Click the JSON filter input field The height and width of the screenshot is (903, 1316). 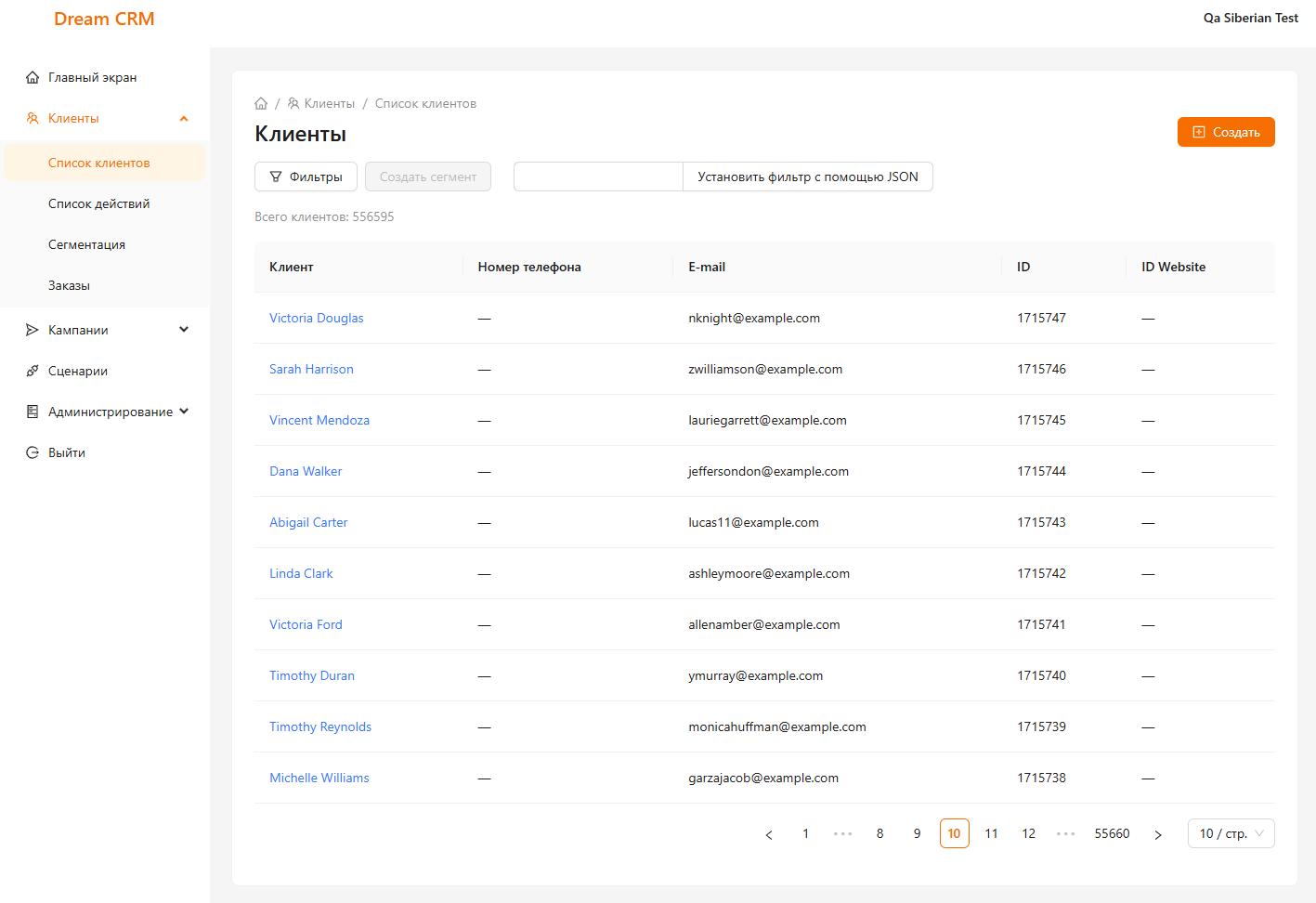click(x=598, y=177)
